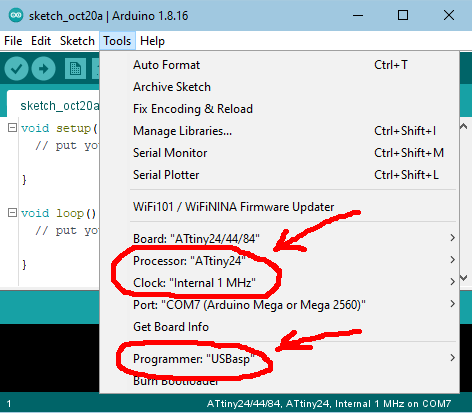Image resolution: width=472 pixels, height=413 pixels.
Task: Open the Sketch menu
Action: click(77, 41)
